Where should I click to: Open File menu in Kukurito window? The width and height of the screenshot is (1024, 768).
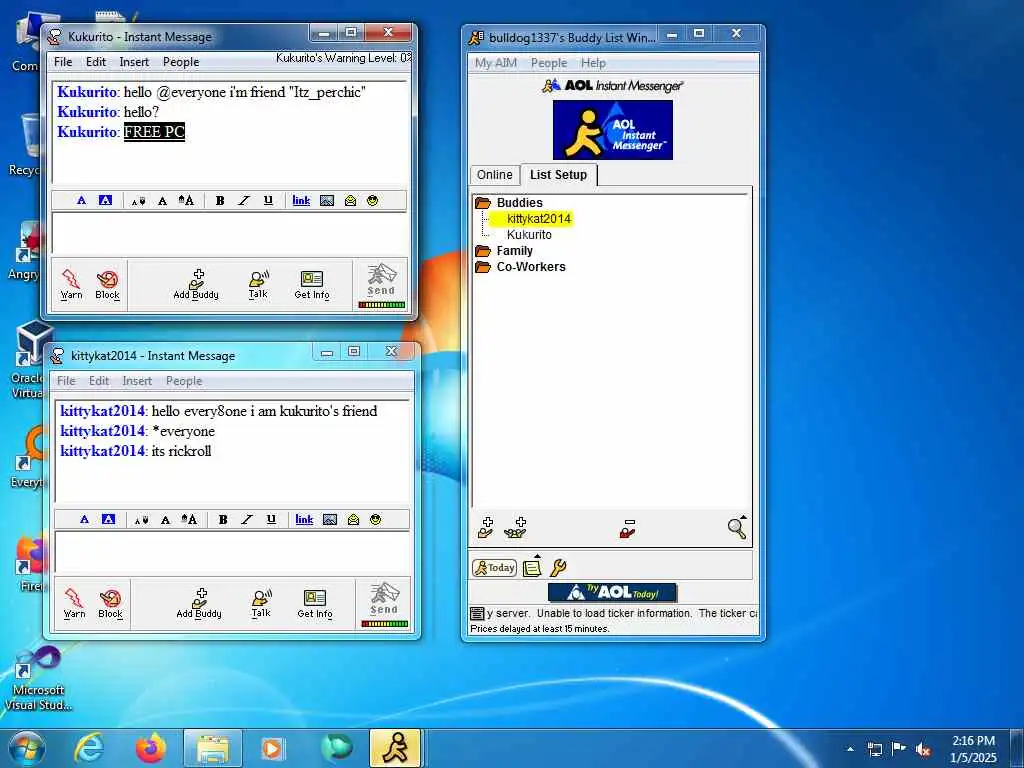(63, 62)
